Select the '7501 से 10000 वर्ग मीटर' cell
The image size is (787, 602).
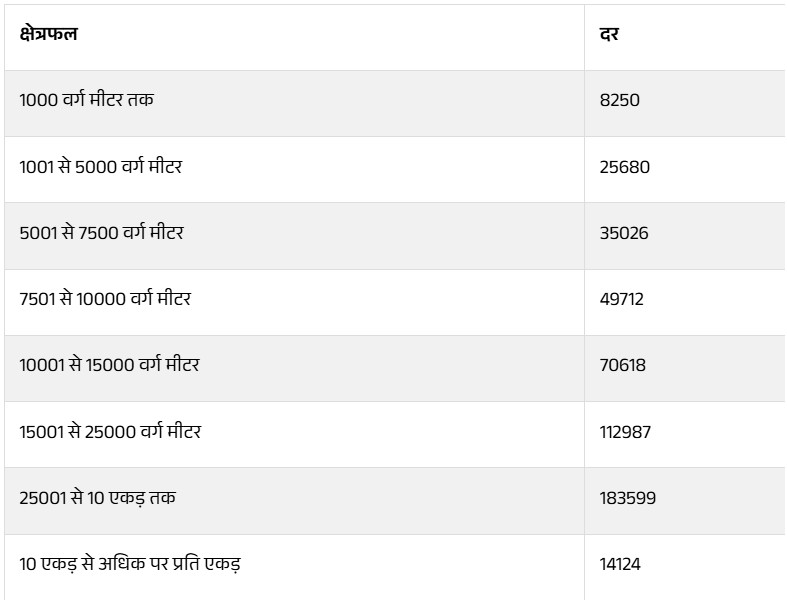click(105, 299)
